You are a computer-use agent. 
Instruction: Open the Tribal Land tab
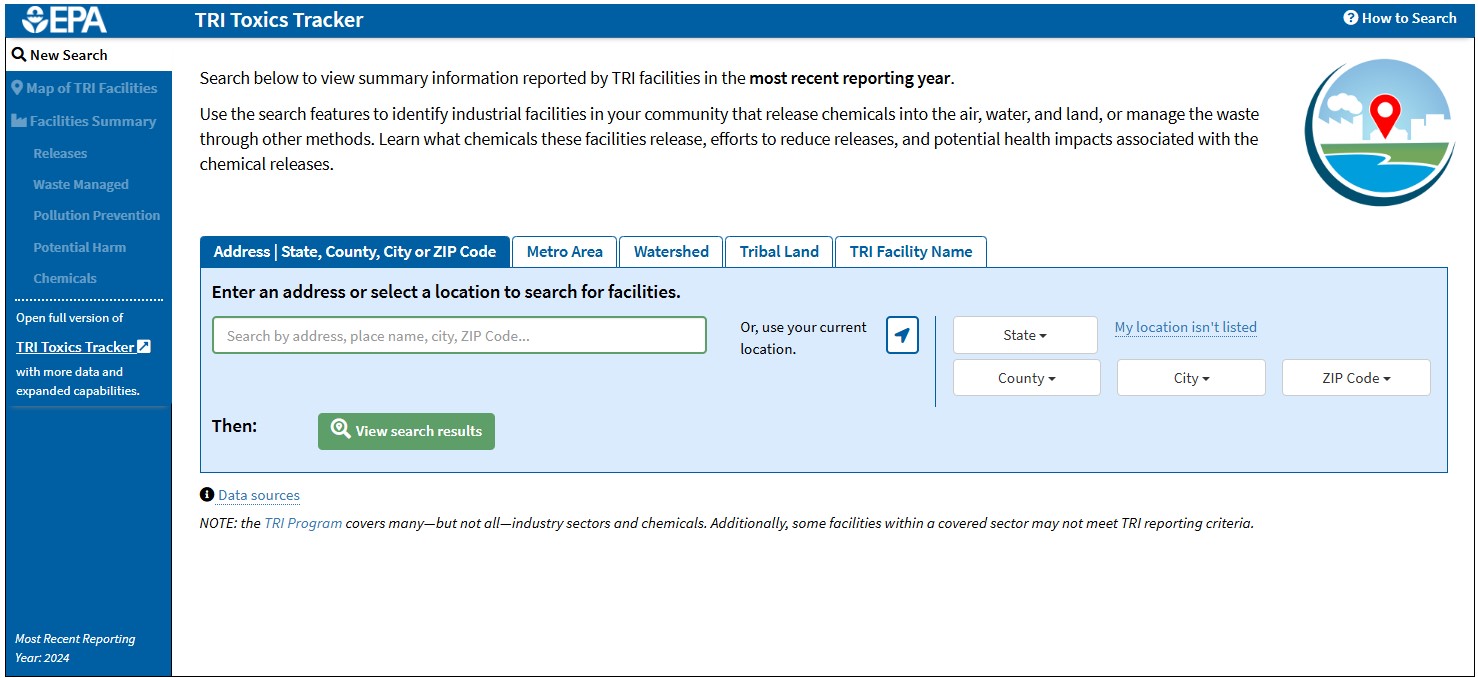[778, 251]
